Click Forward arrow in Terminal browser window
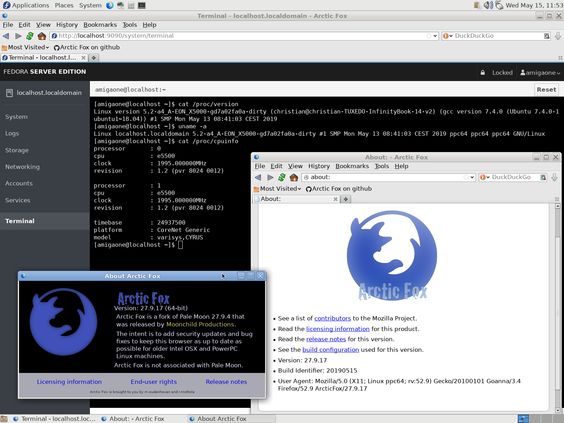 [18, 36]
